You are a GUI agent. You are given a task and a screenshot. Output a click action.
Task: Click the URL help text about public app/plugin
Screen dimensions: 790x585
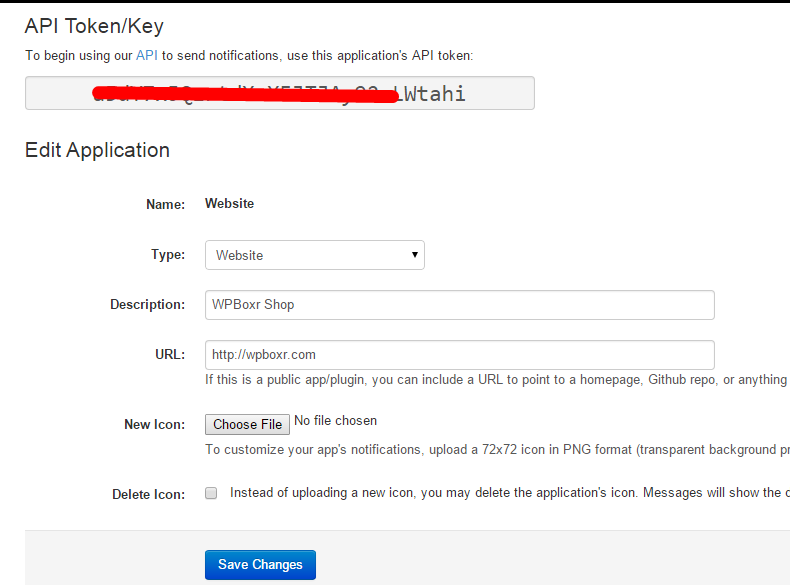click(496, 379)
